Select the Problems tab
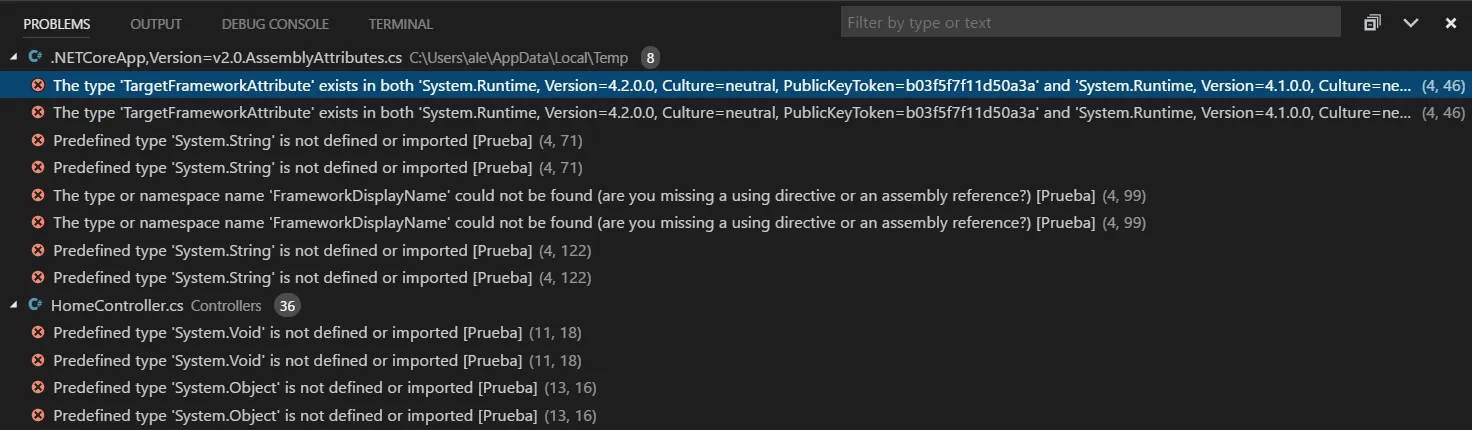Viewport: 1472px width, 430px height. (57, 24)
